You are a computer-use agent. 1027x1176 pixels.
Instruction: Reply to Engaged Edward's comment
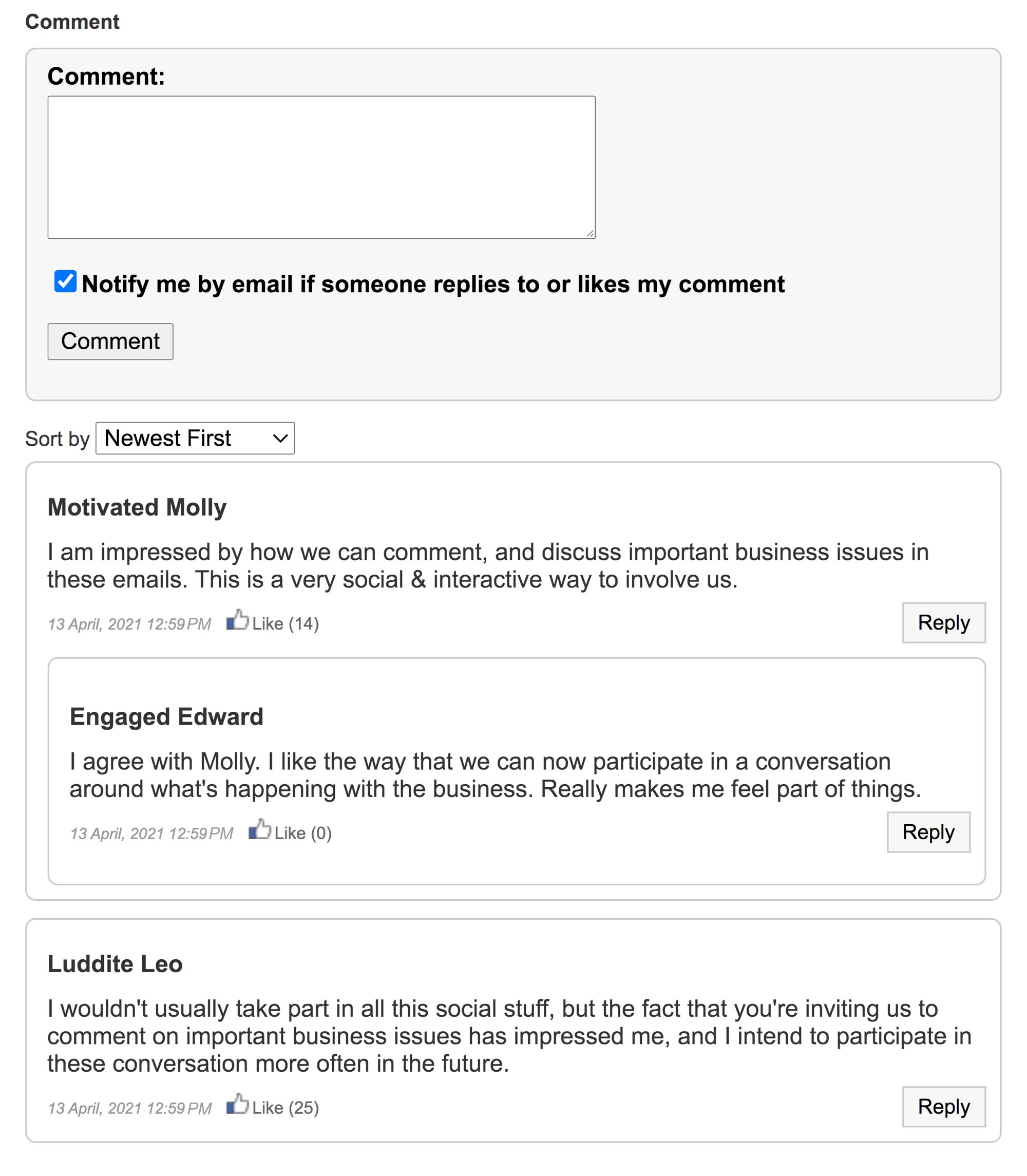[928, 832]
